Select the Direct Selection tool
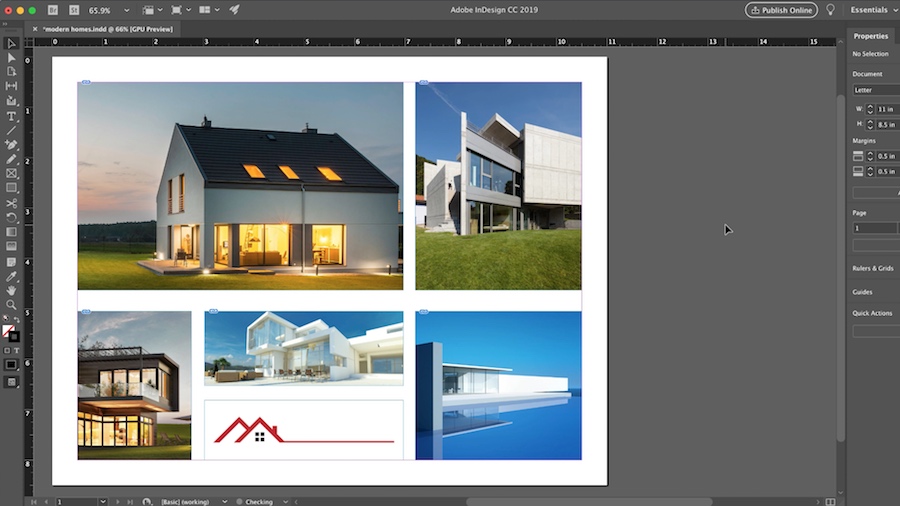The width and height of the screenshot is (900, 506). pos(11,58)
